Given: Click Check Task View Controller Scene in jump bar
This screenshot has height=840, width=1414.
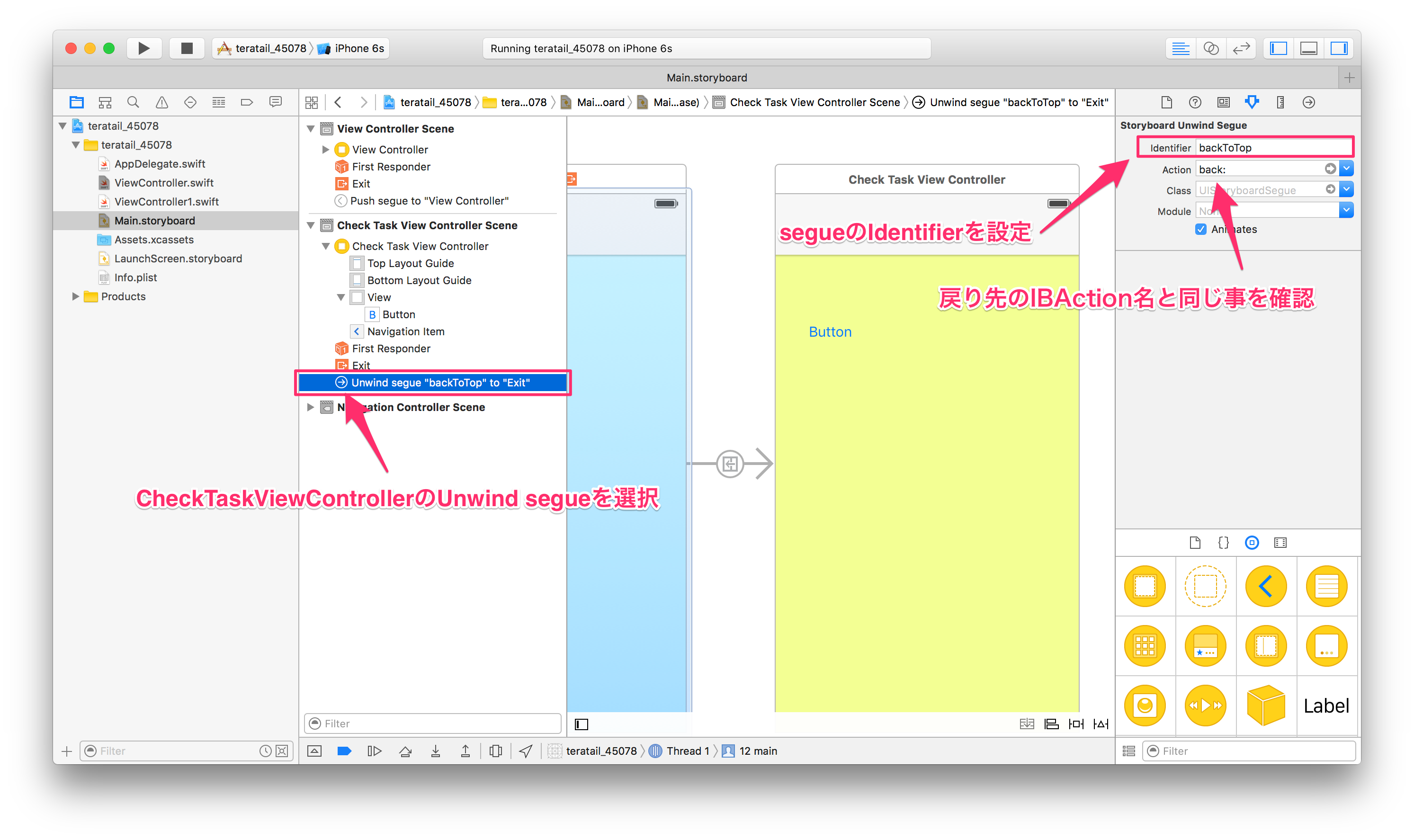Looking at the screenshot, I should coord(815,102).
